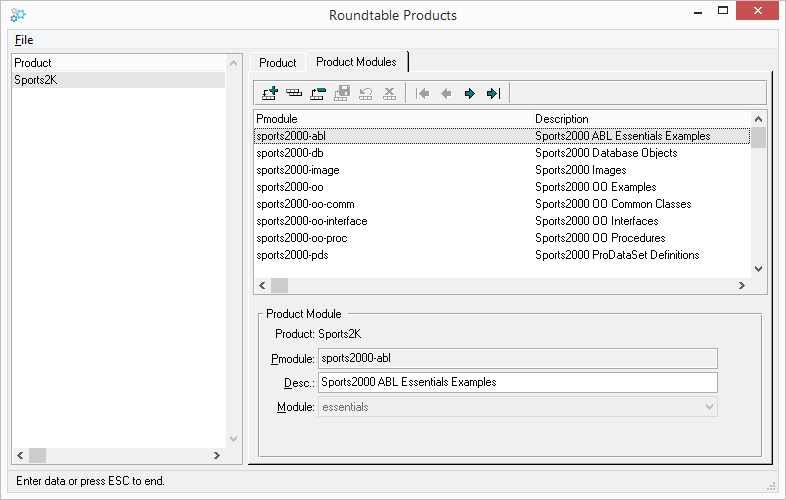Maximize the Roundtable Products window
The image size is (786, 500).
point(723,11)
